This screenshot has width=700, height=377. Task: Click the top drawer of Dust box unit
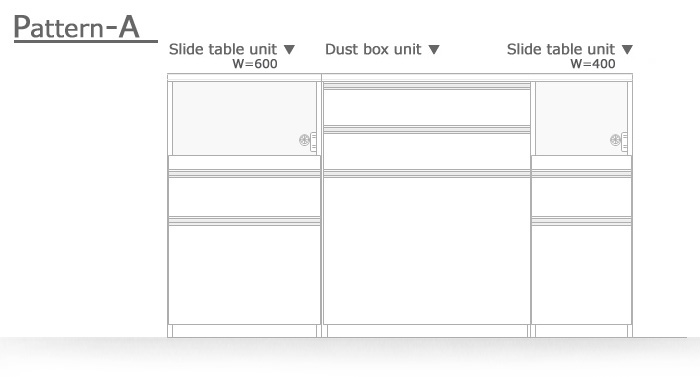point(427,107)
